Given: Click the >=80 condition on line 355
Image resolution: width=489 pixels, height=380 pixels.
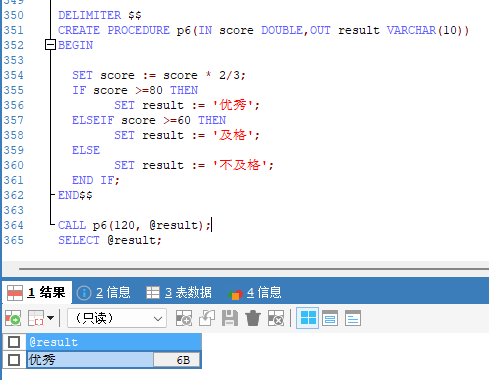Looking at the screenshot, I should tap(149, 90).
